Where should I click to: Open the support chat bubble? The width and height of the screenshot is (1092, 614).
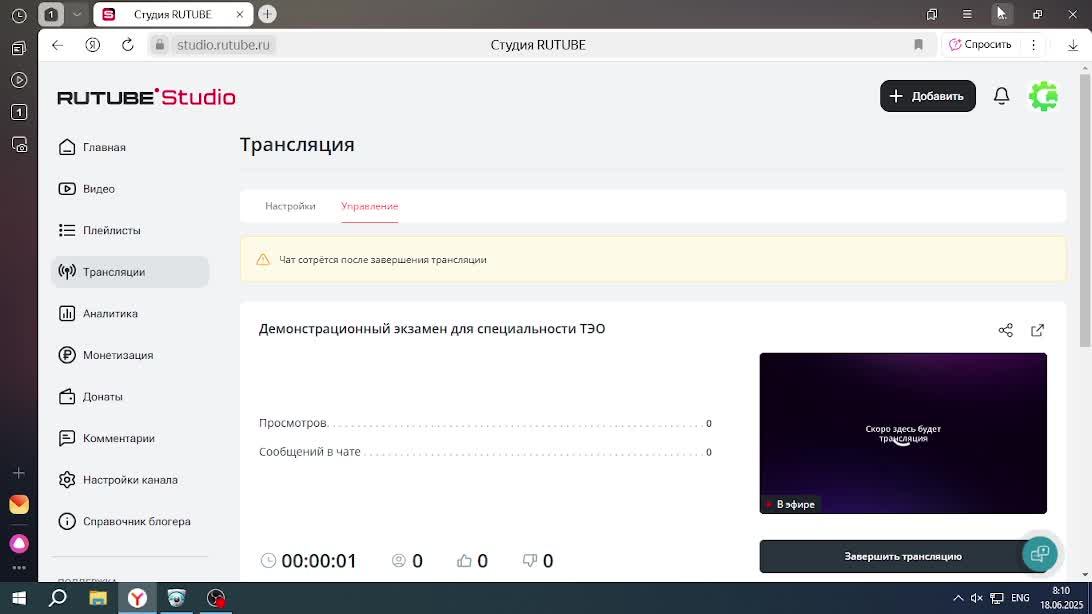point(1040,554)
